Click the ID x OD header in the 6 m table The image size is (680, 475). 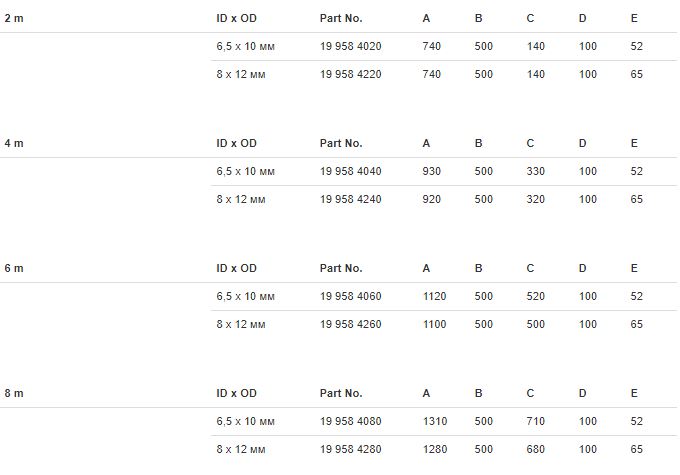click(236, 269)
